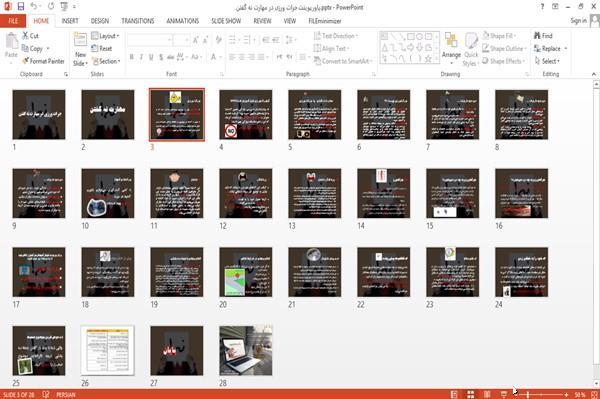Switch to the SLIDE SHOW tab
This screenshot has width=600, height=399.
click(x=226, y=21)
